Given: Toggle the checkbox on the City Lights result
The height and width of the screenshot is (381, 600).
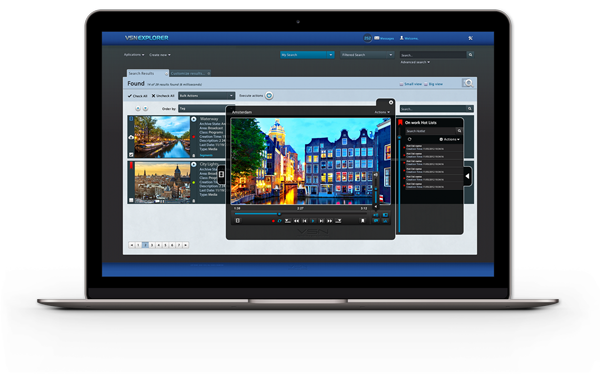Looking at the screenshot, I should click(x=131, y=200).
